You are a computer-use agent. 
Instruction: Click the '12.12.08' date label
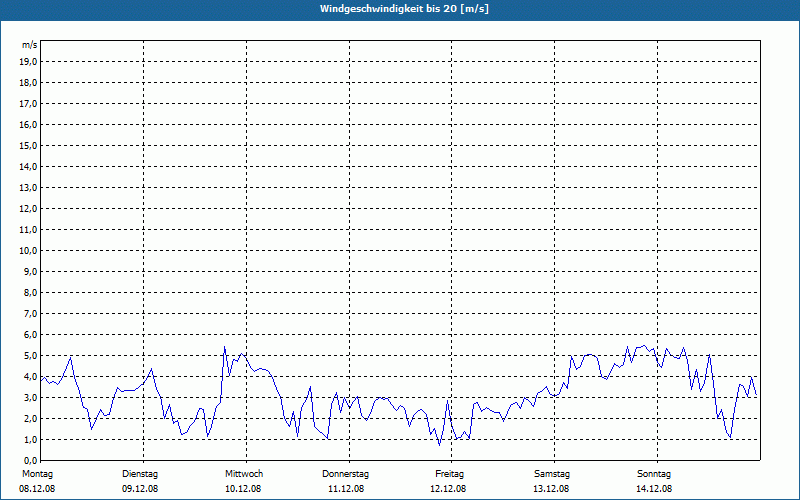448,489
